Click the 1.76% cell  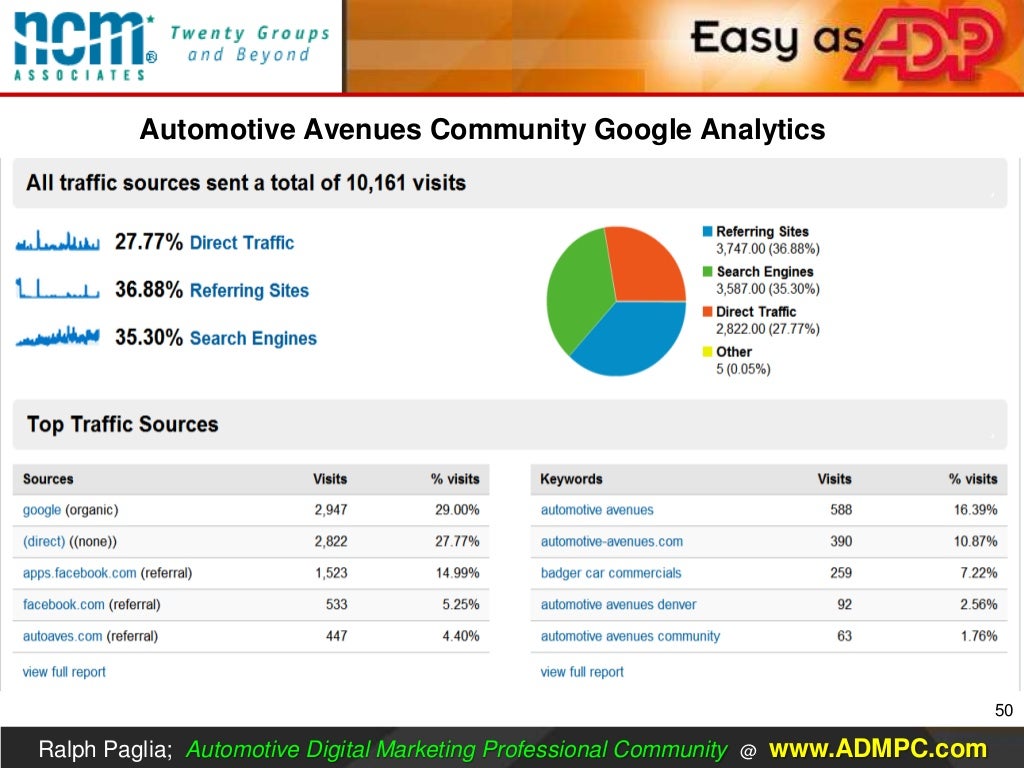coord(979,636)
